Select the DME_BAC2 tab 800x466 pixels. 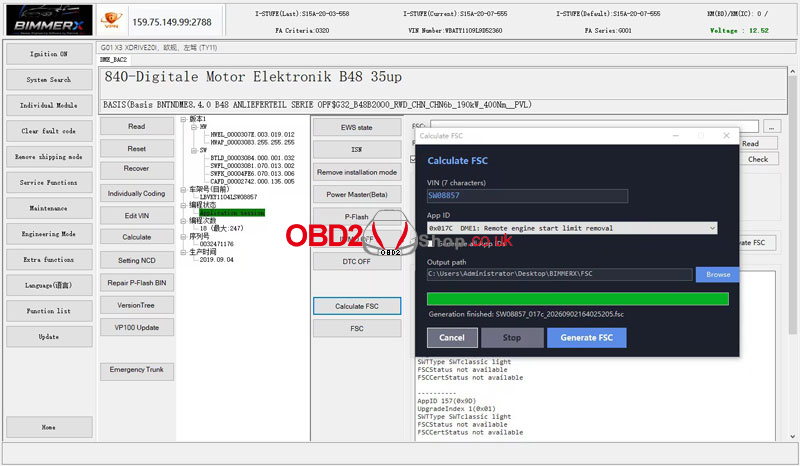click(x=113, y=60)
